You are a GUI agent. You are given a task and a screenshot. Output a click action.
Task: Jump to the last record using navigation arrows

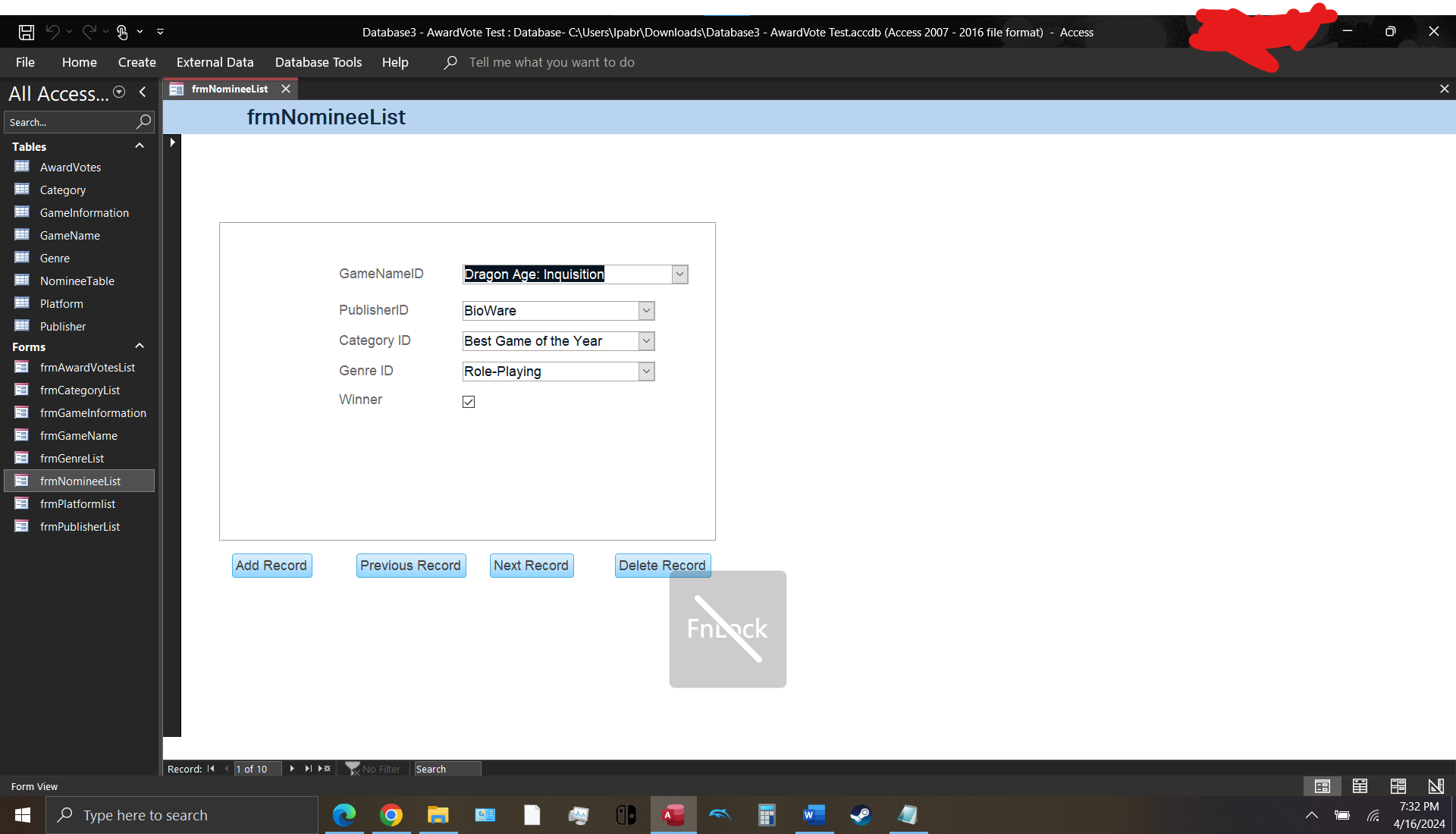tap(308, 769)
